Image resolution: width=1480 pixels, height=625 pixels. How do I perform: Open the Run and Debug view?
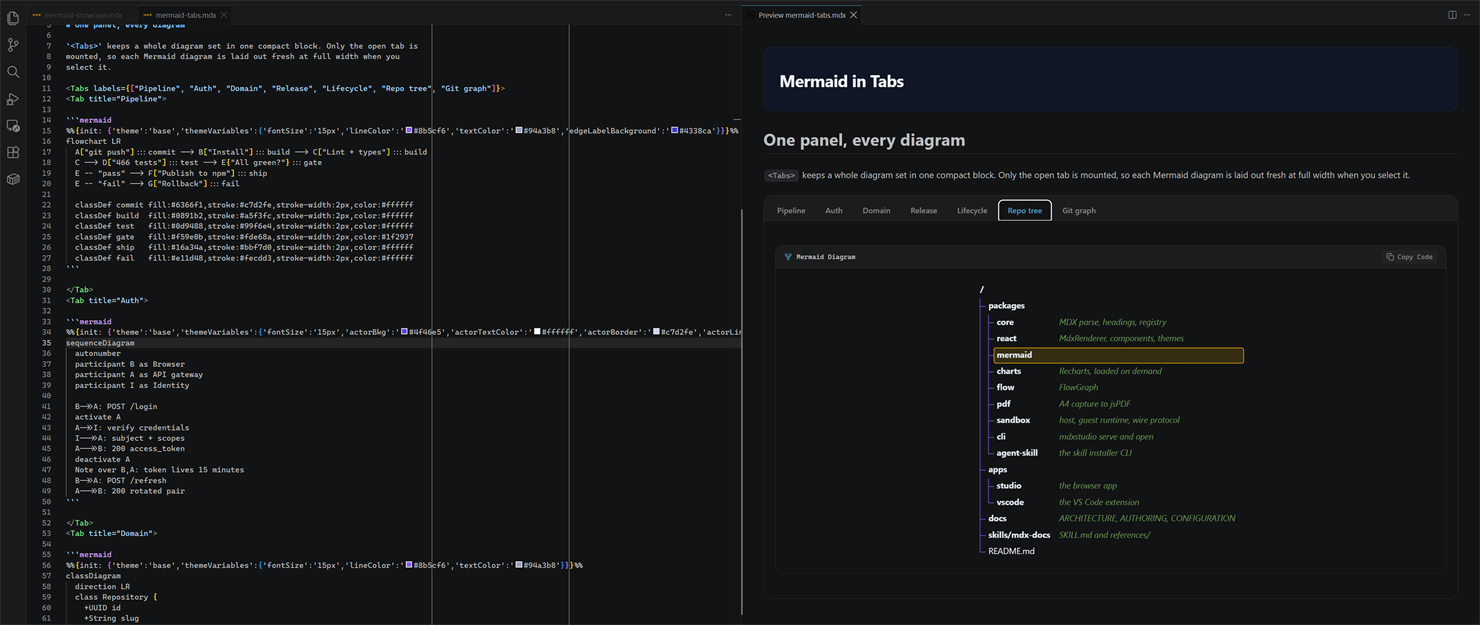pos(13,99)
